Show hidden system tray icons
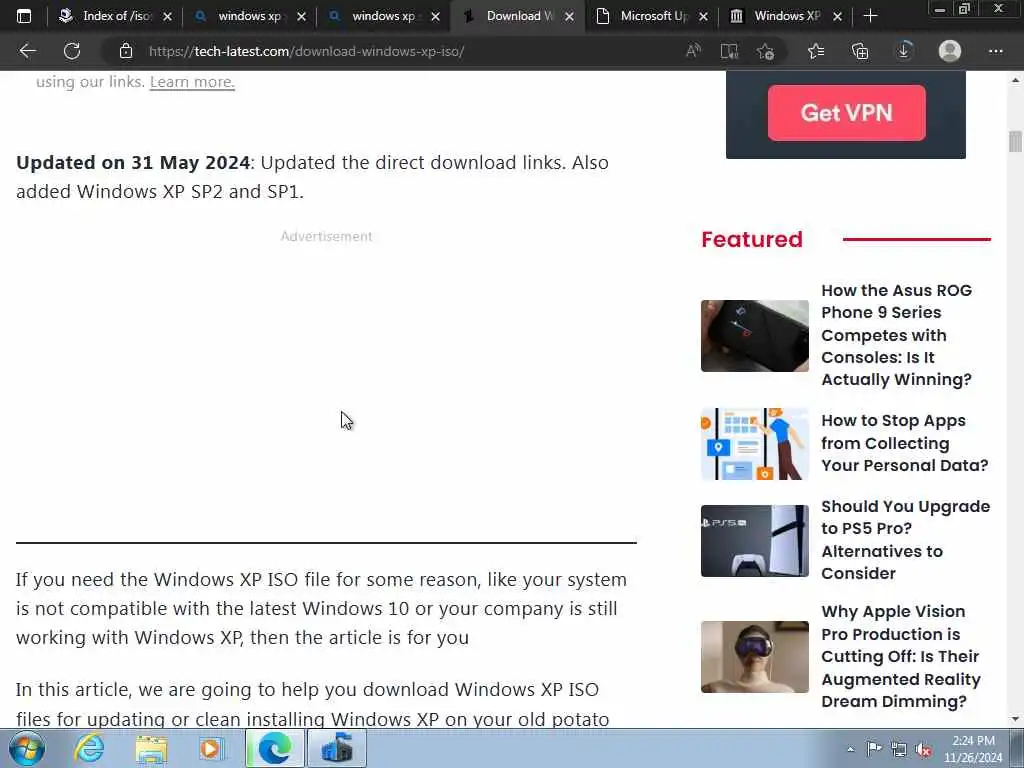 tap(850, 749)
